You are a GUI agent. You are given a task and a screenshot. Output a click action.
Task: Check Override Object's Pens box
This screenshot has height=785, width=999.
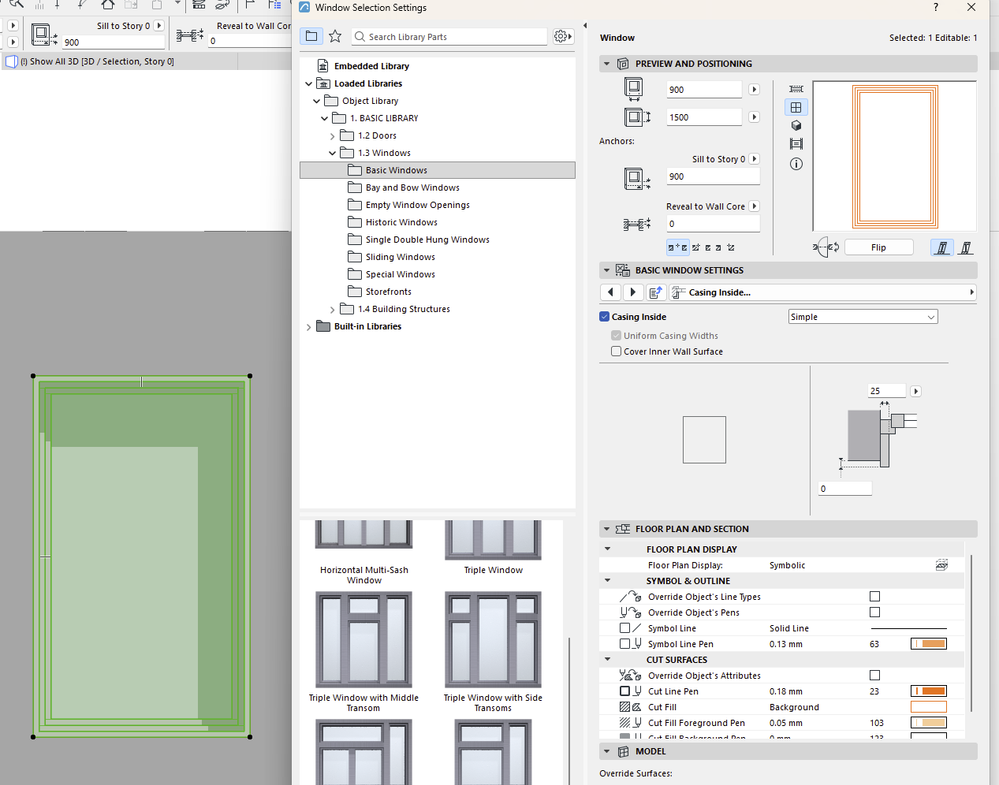tap(875, 612)
